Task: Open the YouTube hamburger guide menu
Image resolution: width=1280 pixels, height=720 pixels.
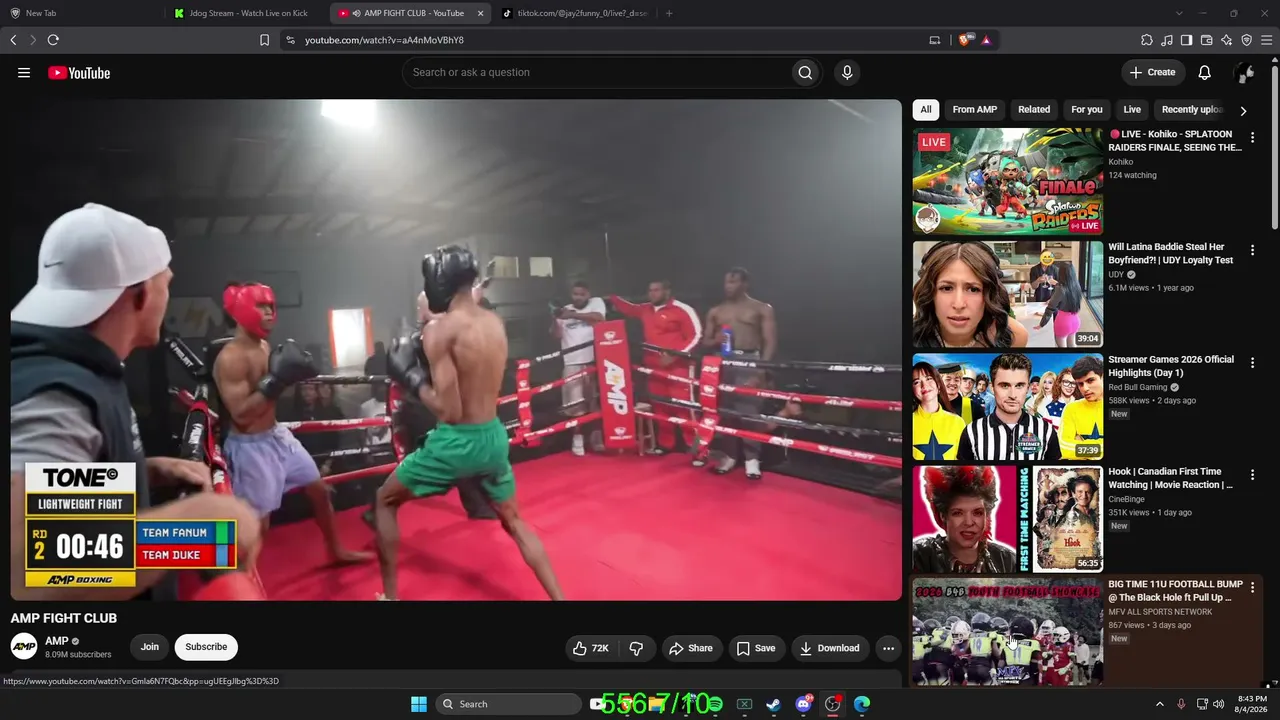Action: tap(24, 73)
